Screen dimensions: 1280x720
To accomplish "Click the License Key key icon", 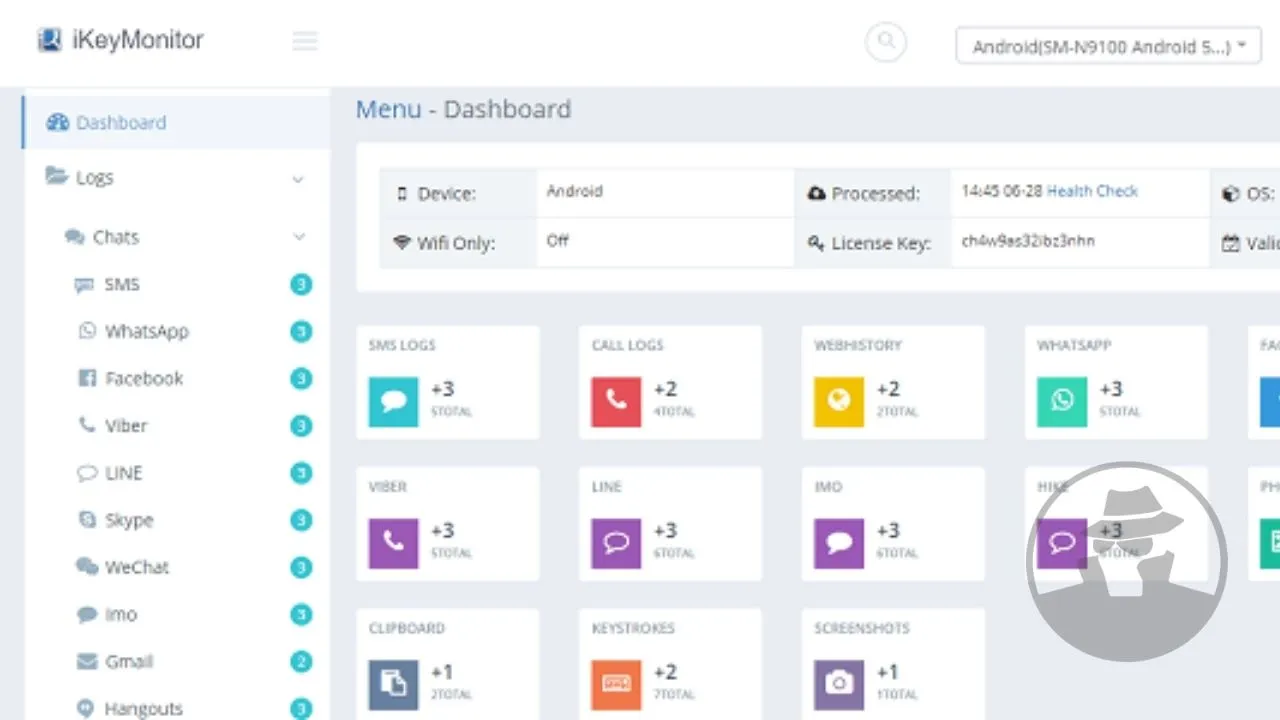I will (x=816, y=243).
